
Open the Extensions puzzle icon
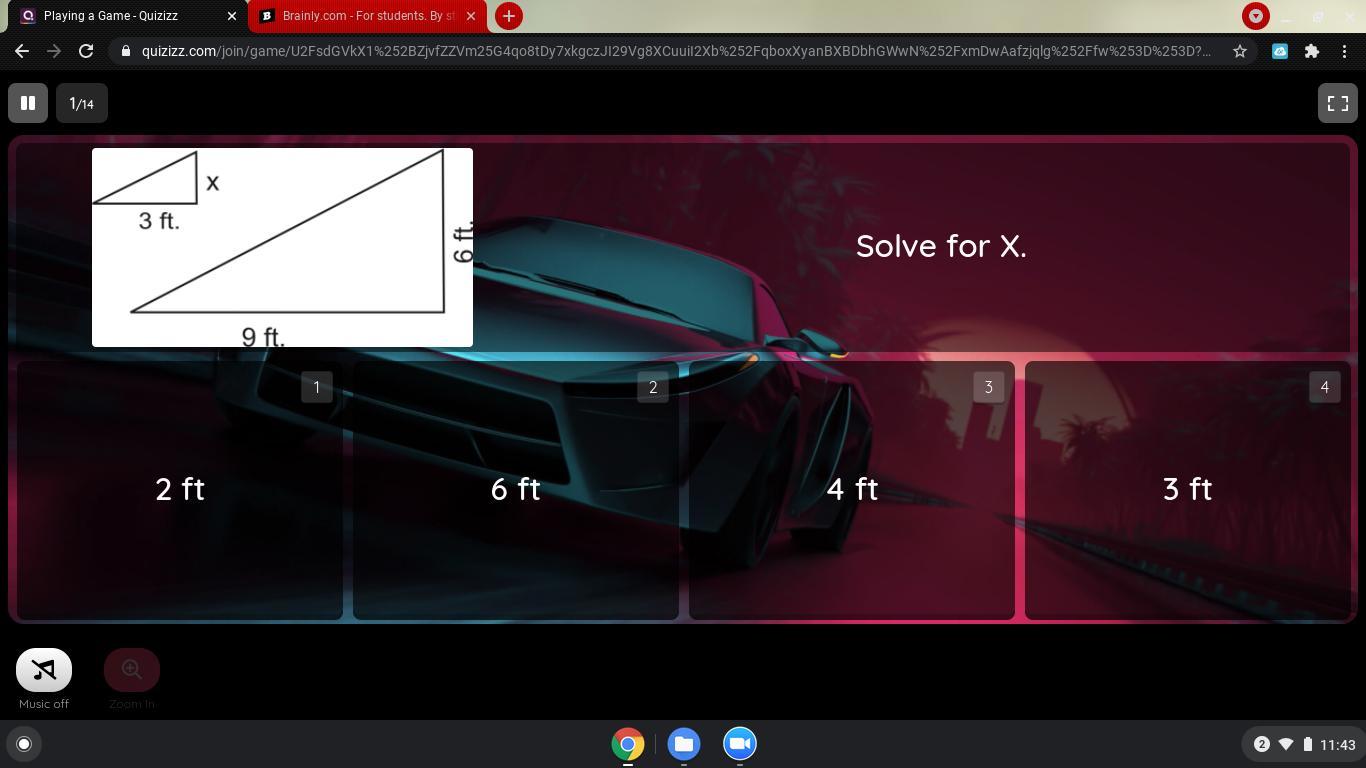pyautogui.click(x=1311, y=51)
